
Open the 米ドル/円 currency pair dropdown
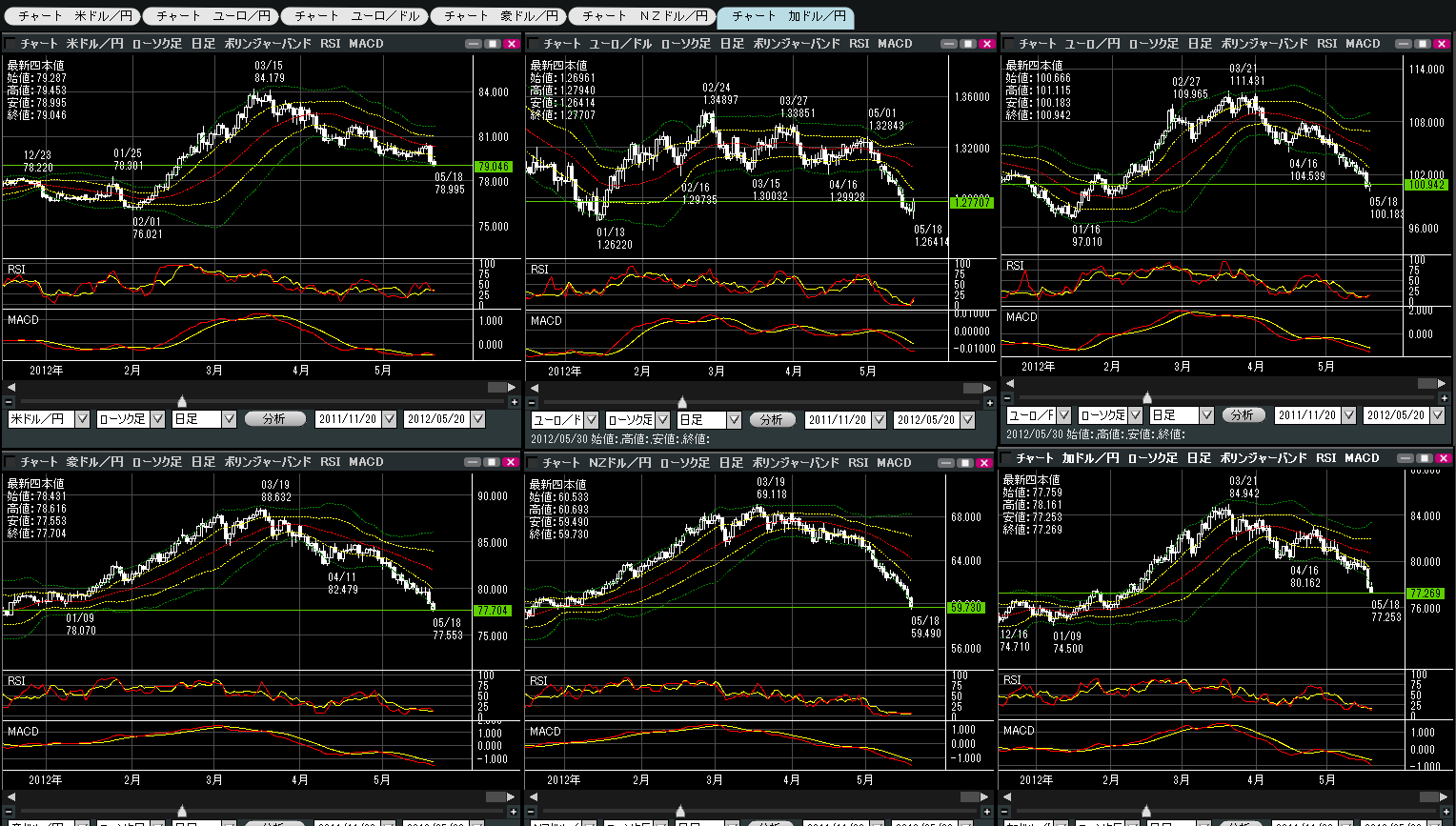82,419
